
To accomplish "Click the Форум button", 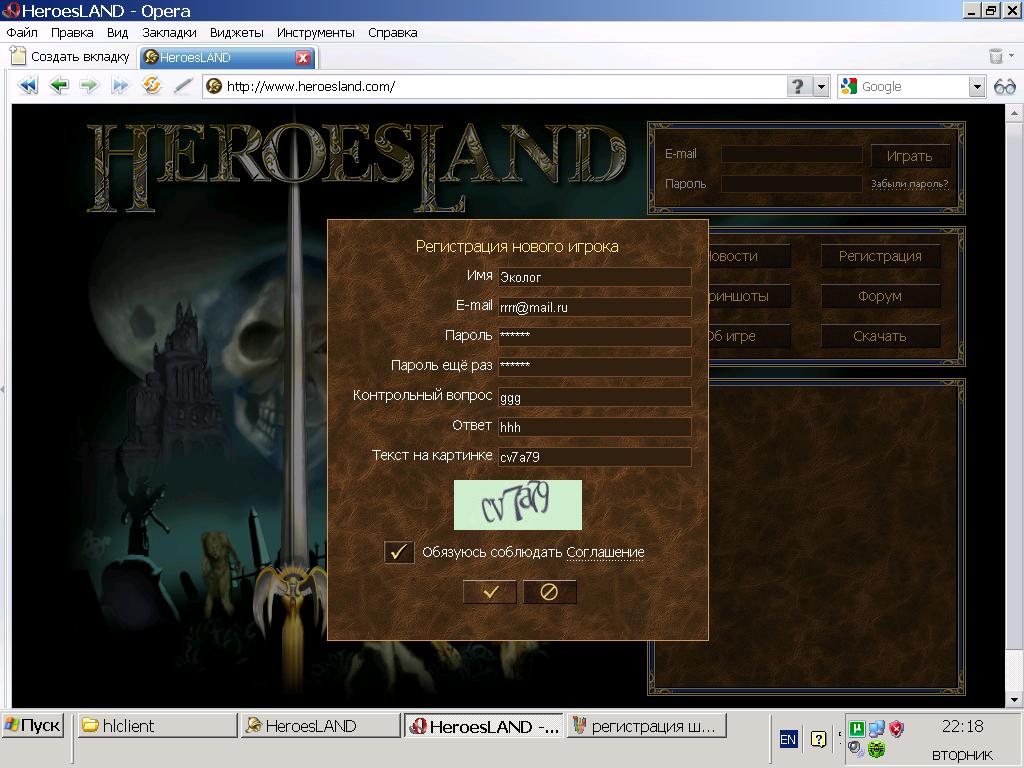I will [880, 296].
